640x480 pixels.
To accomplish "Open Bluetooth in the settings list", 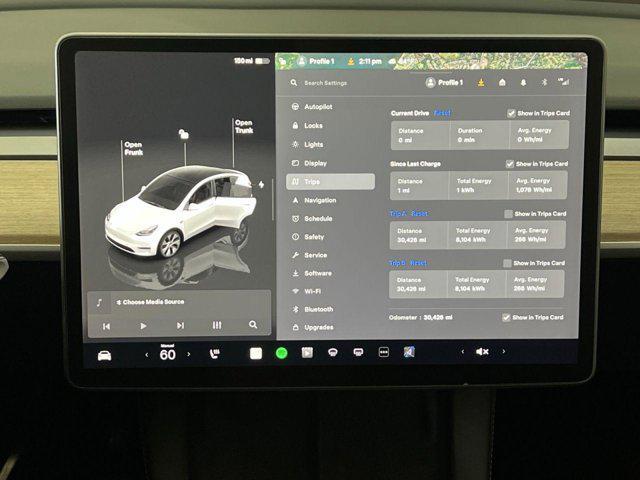I will click(x=313, y=309).
